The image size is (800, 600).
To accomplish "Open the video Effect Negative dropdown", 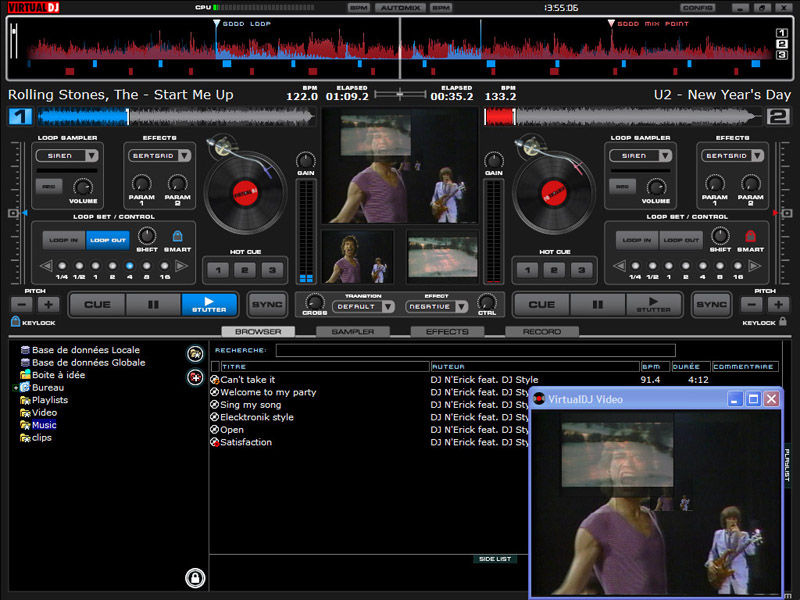I will 436,307.
